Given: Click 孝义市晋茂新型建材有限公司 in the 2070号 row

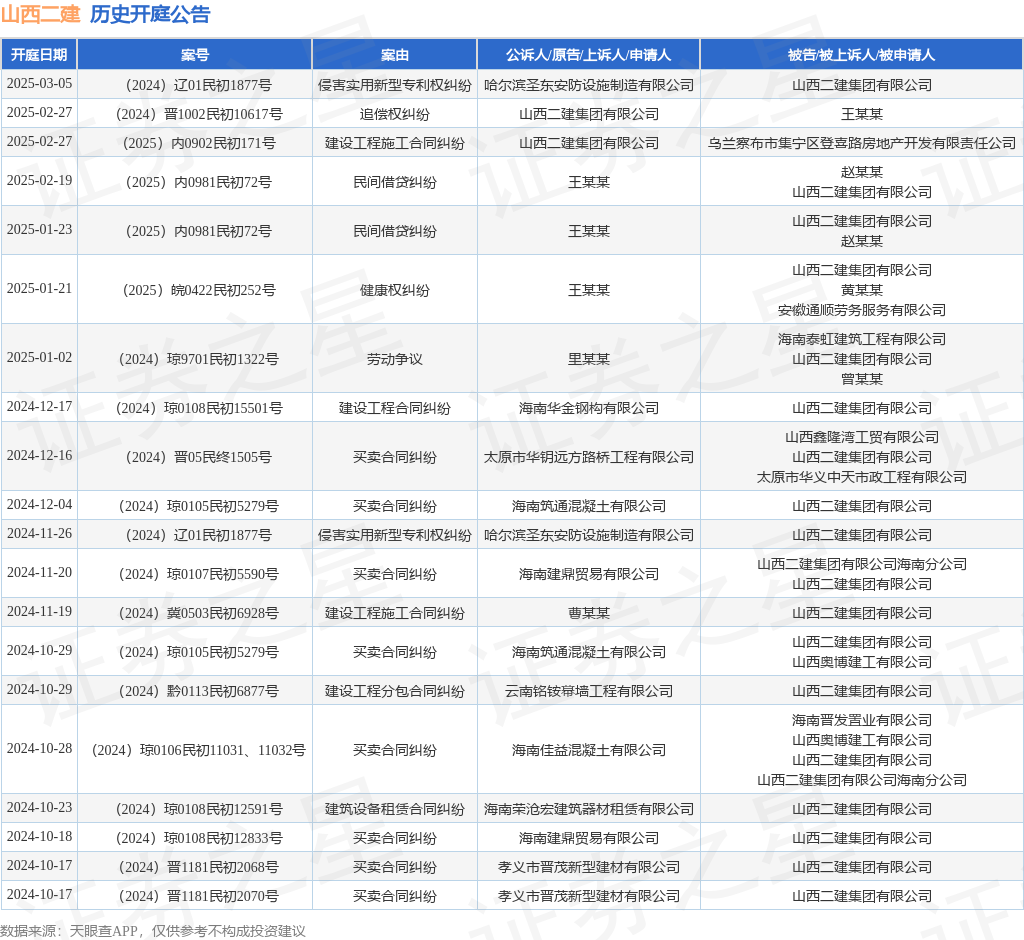Looking at the screenshot, I should tap(588, 896).
